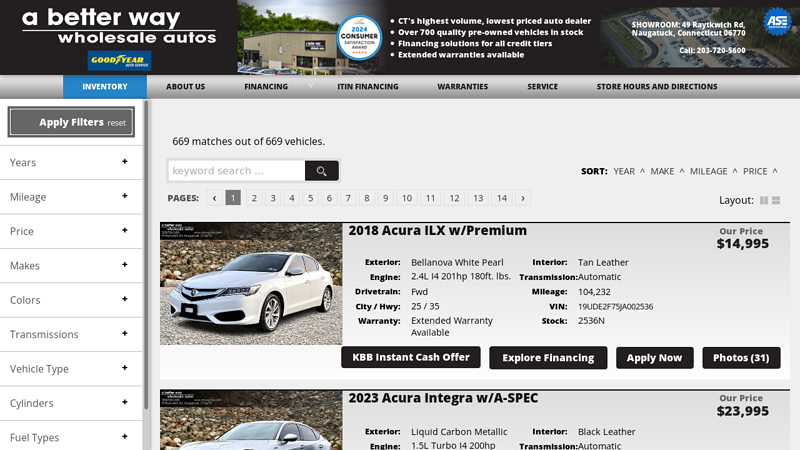The image size is (800, 450).
Task: Go to page 14
Action: (x=502, y=198)
